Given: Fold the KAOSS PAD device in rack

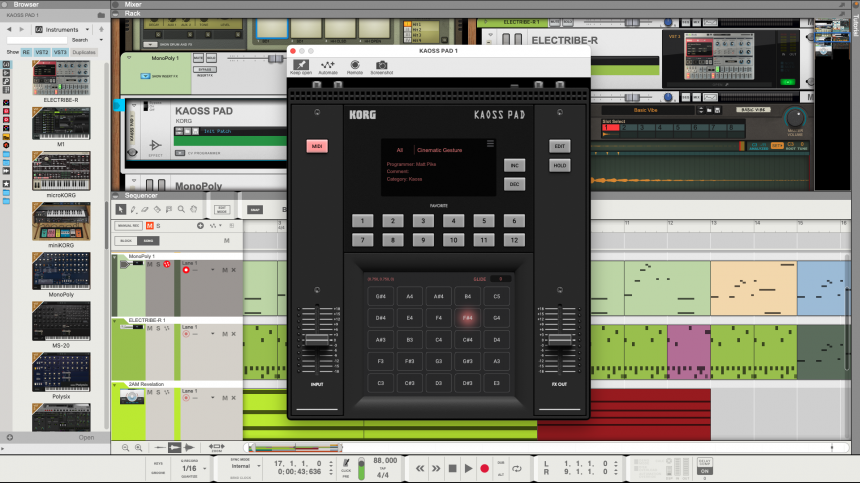Looking at the screenshot, I should click(x=134, y=104).
